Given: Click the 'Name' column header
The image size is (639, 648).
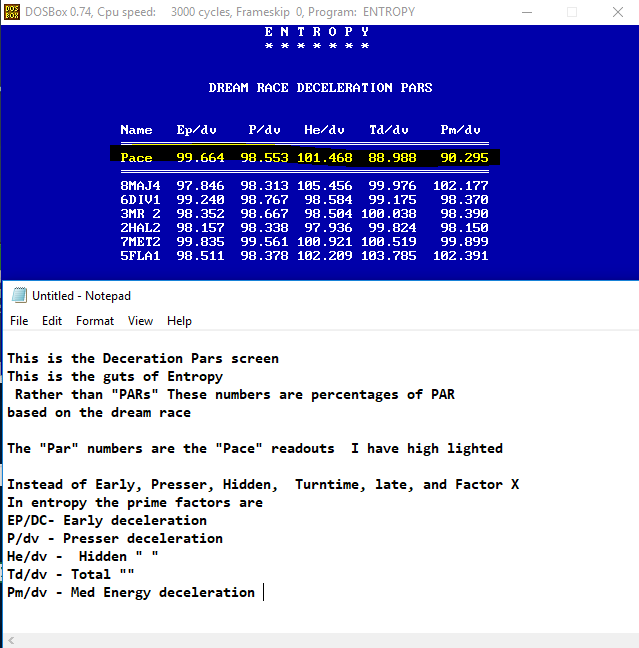Looking at the screenshot, I should 136,130.
